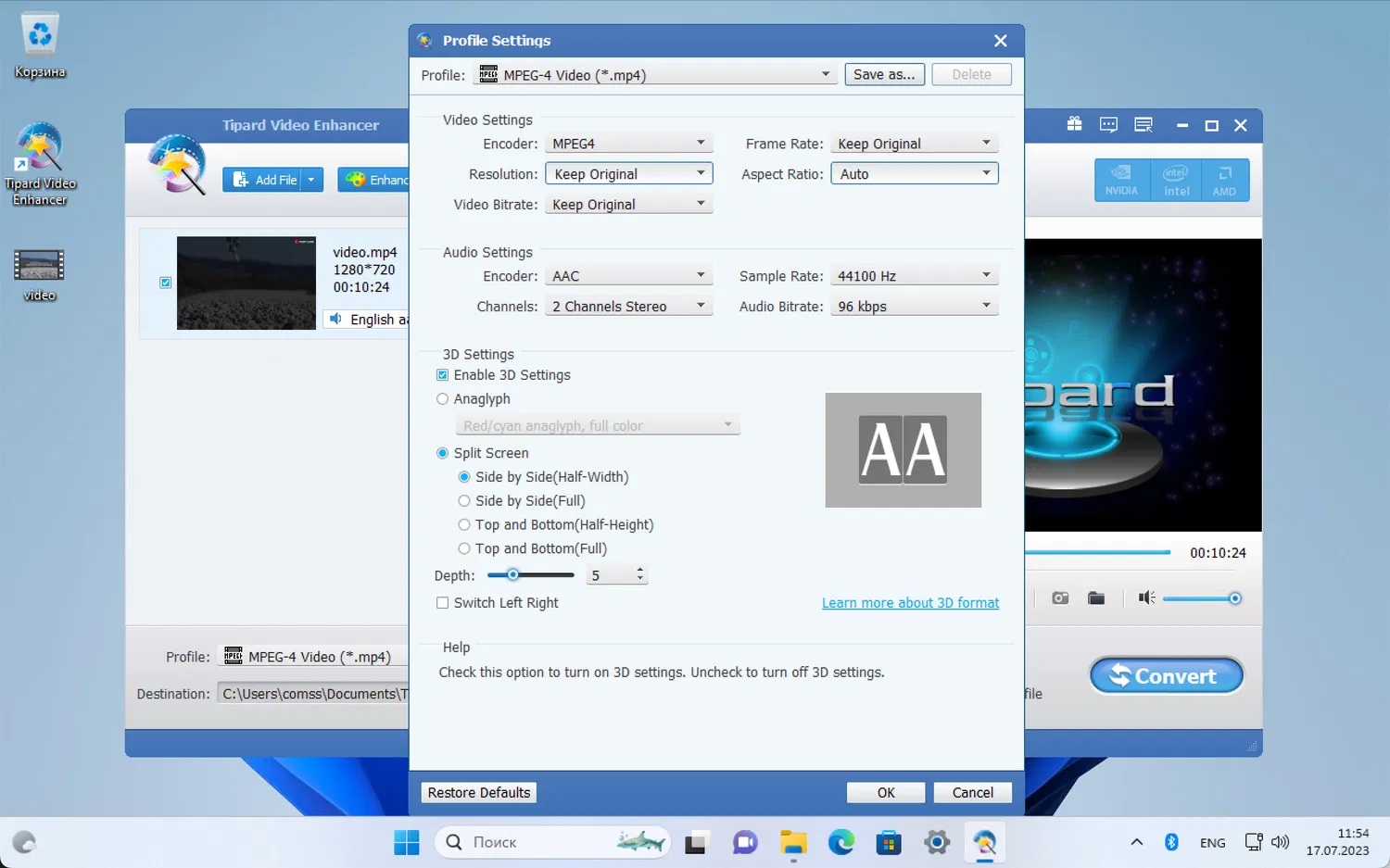Disable the Enable 3D Settings checkbox
The width and height of the screenshot is (1390, 868).
click(443, 375)
